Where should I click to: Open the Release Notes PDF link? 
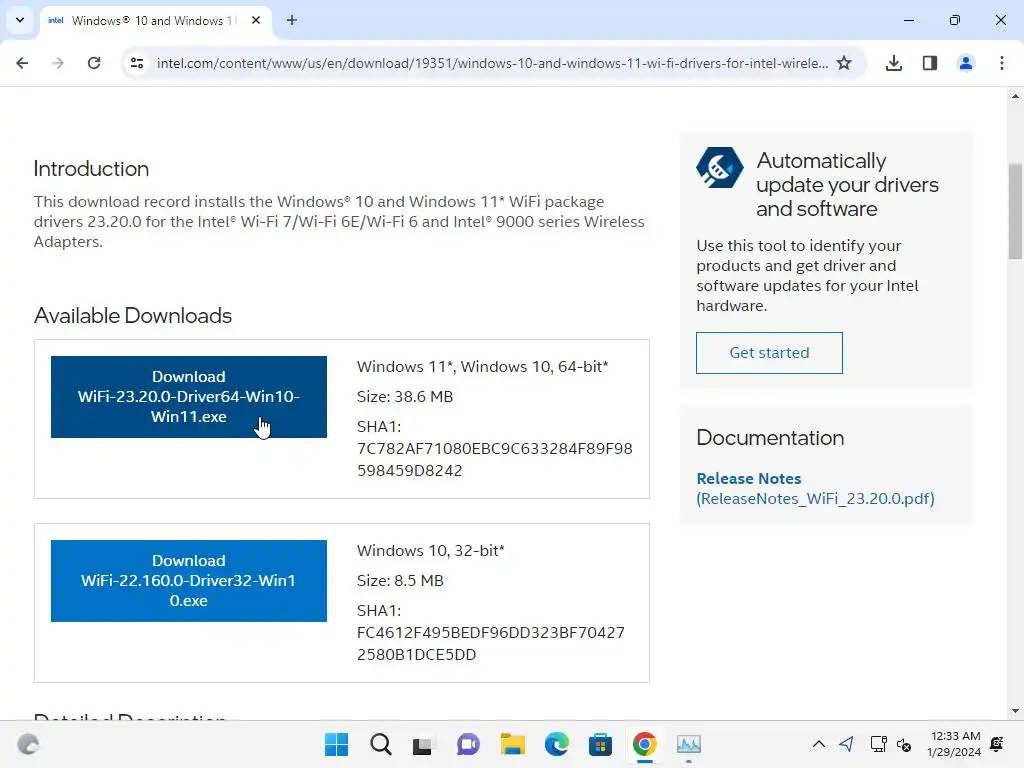pos(815,488)
